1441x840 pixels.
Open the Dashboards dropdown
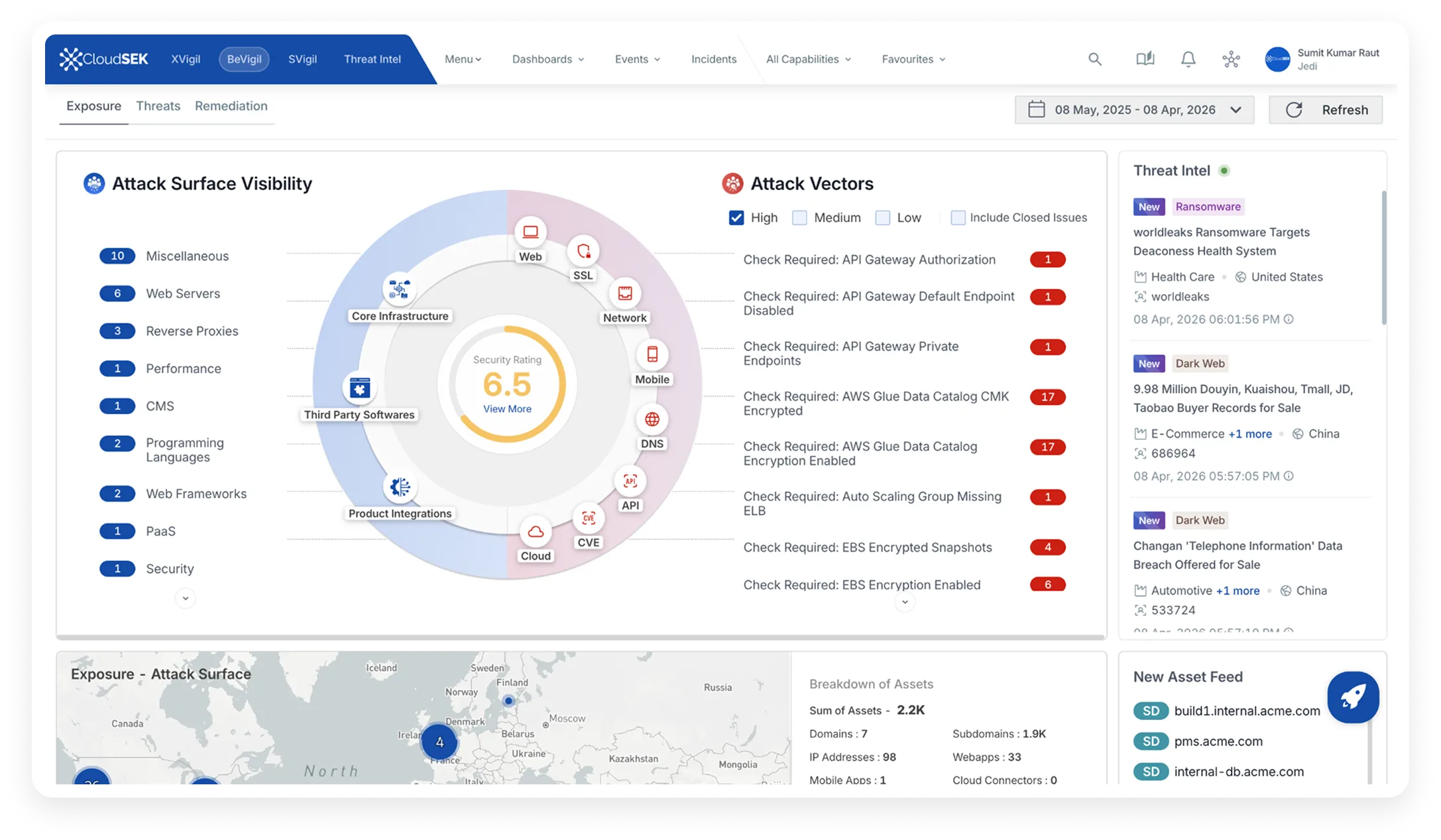point(548,59)
